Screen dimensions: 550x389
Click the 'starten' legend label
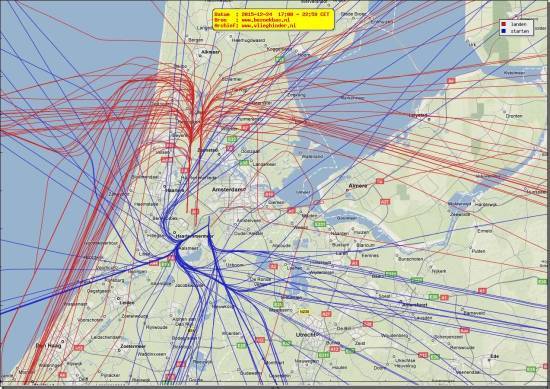point(519,31)
